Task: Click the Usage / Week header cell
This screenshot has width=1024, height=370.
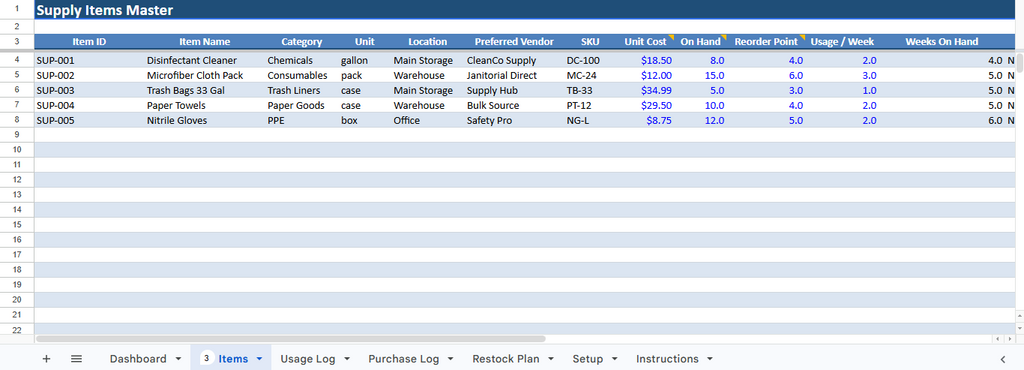Action: click(842, 41)
